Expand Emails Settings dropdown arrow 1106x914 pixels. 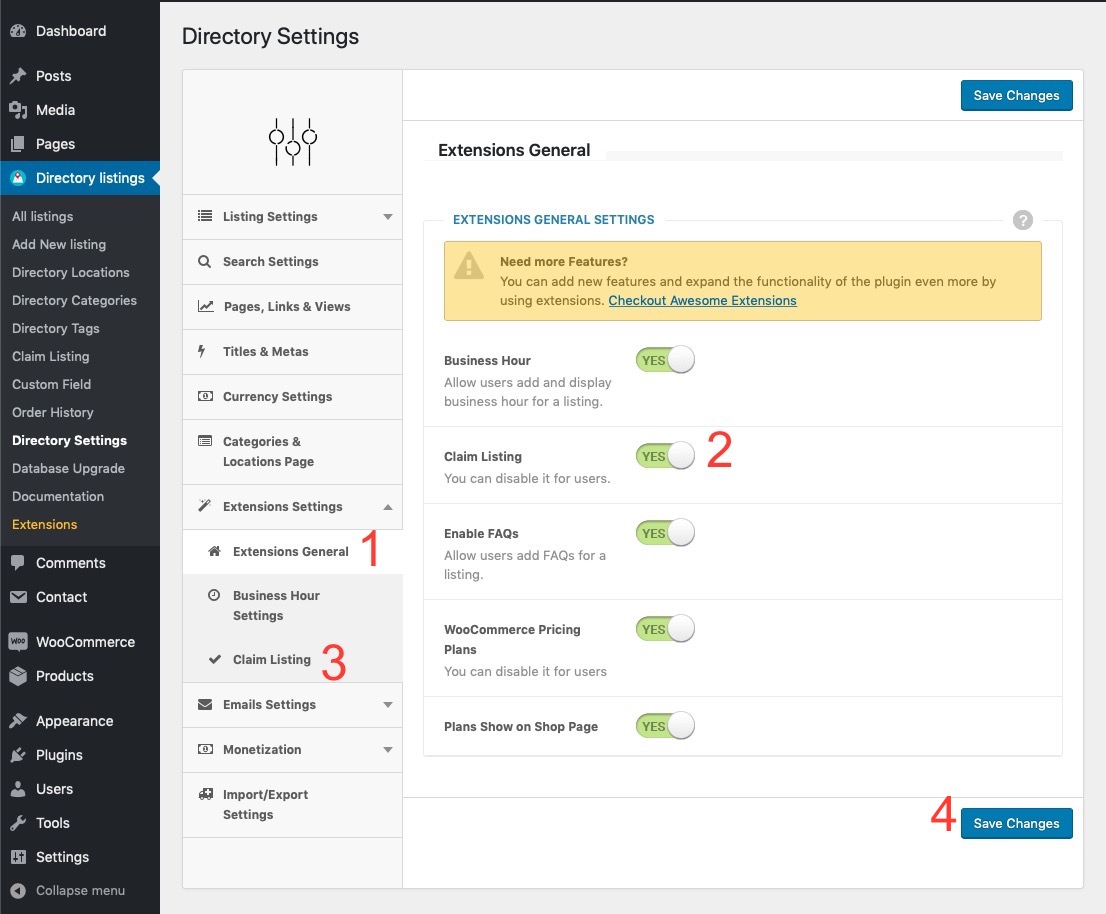tap(388, 705)
